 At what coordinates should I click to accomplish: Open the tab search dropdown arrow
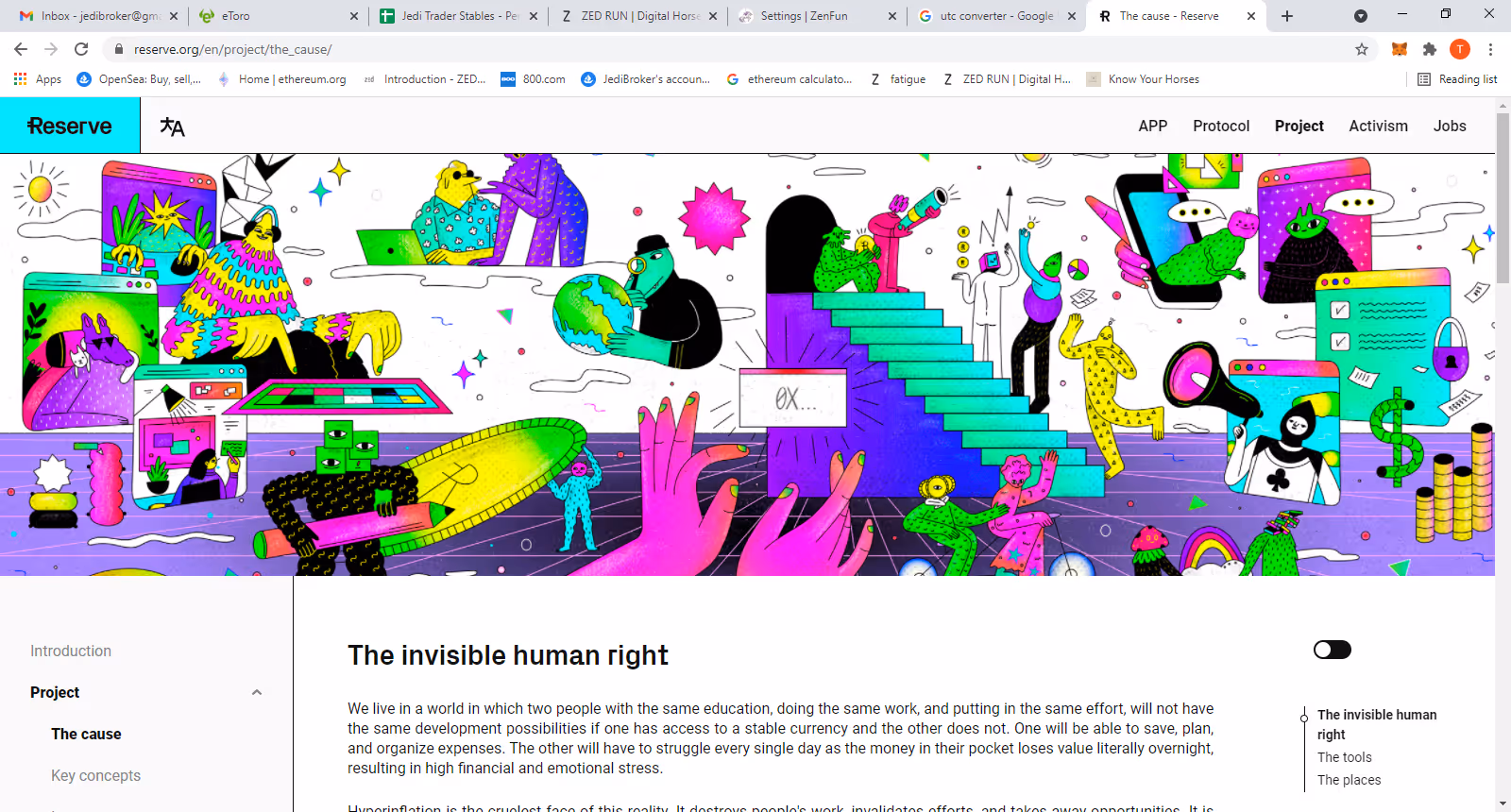1361,16
